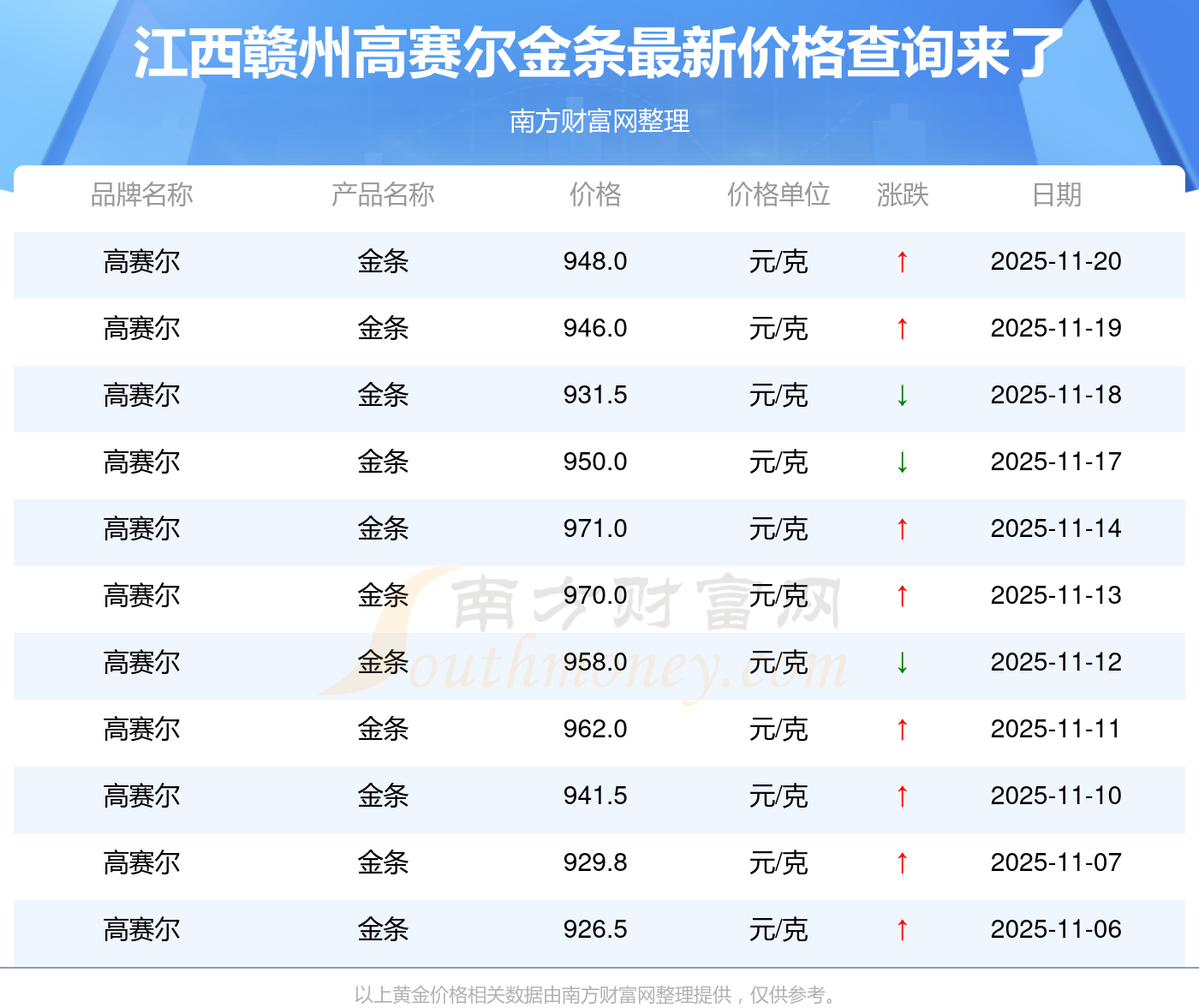Click the footer disclaimer about 黄金价格
The height and width of the screenshot is (1008, 1199).
[x=597, y=994]
